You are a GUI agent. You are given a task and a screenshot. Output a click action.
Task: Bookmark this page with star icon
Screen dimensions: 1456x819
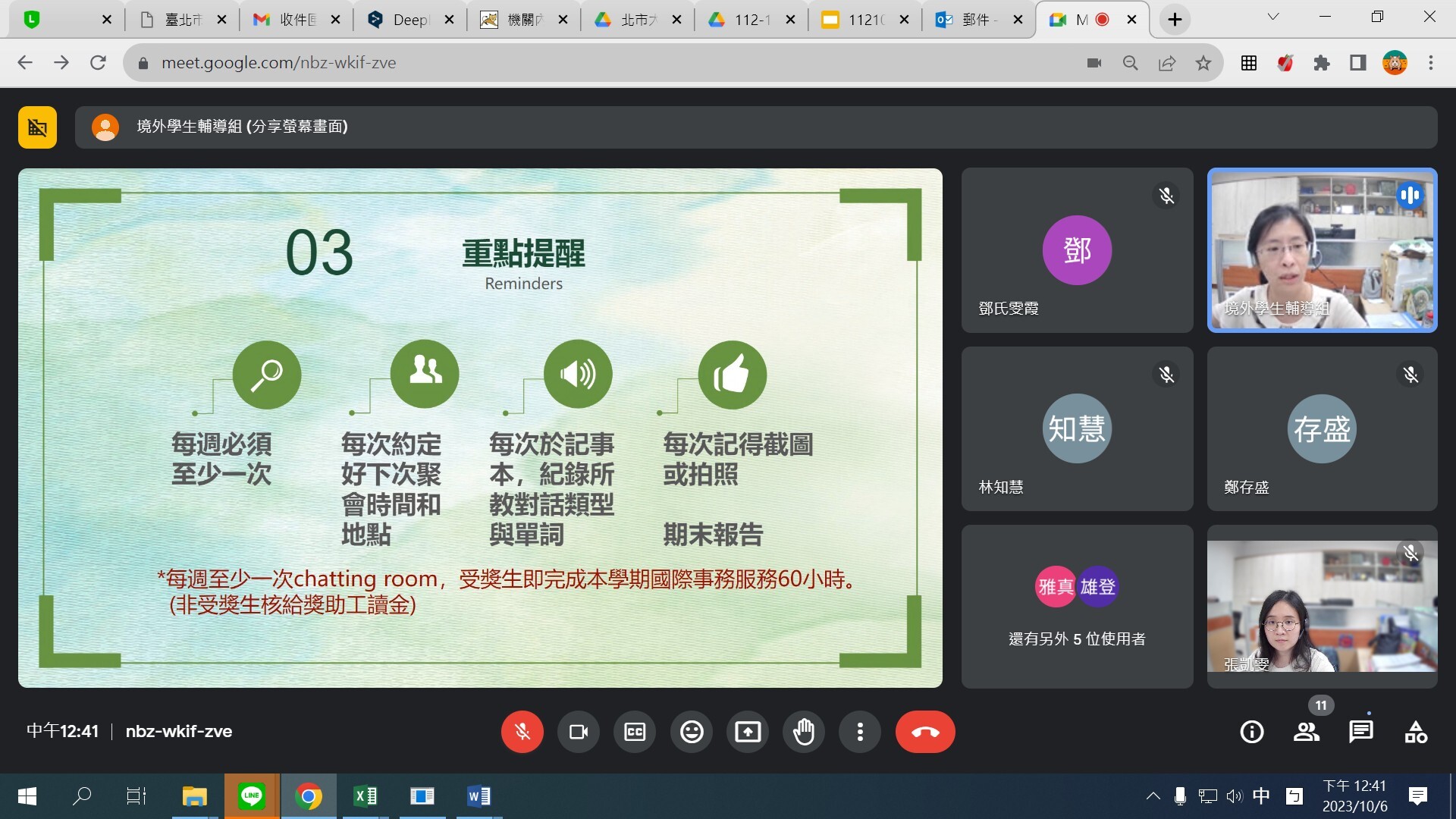pos(1203,63)
